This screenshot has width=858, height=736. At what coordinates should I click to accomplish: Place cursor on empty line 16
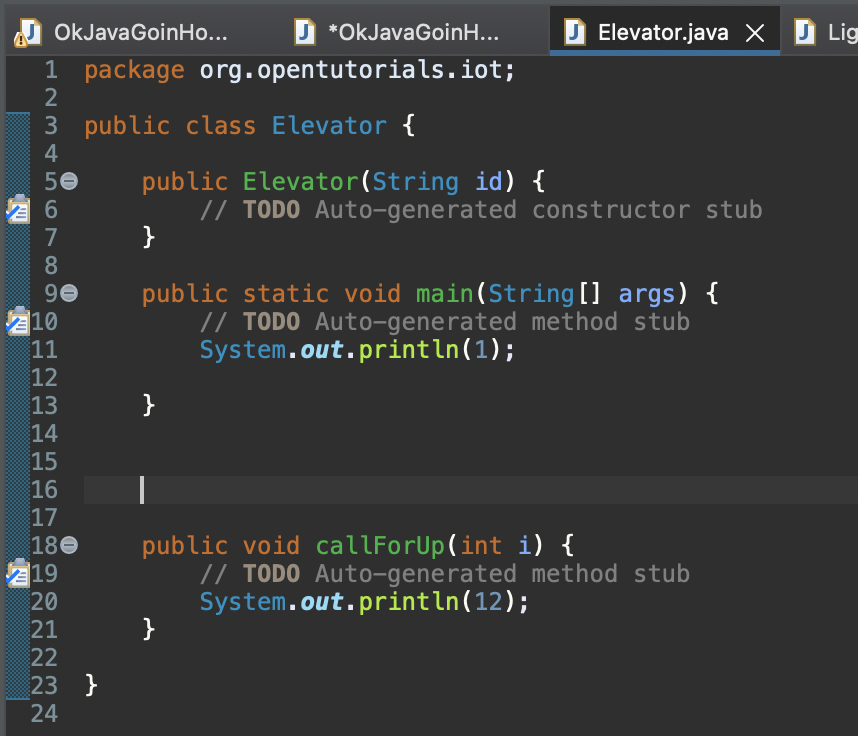coord(471,490)
